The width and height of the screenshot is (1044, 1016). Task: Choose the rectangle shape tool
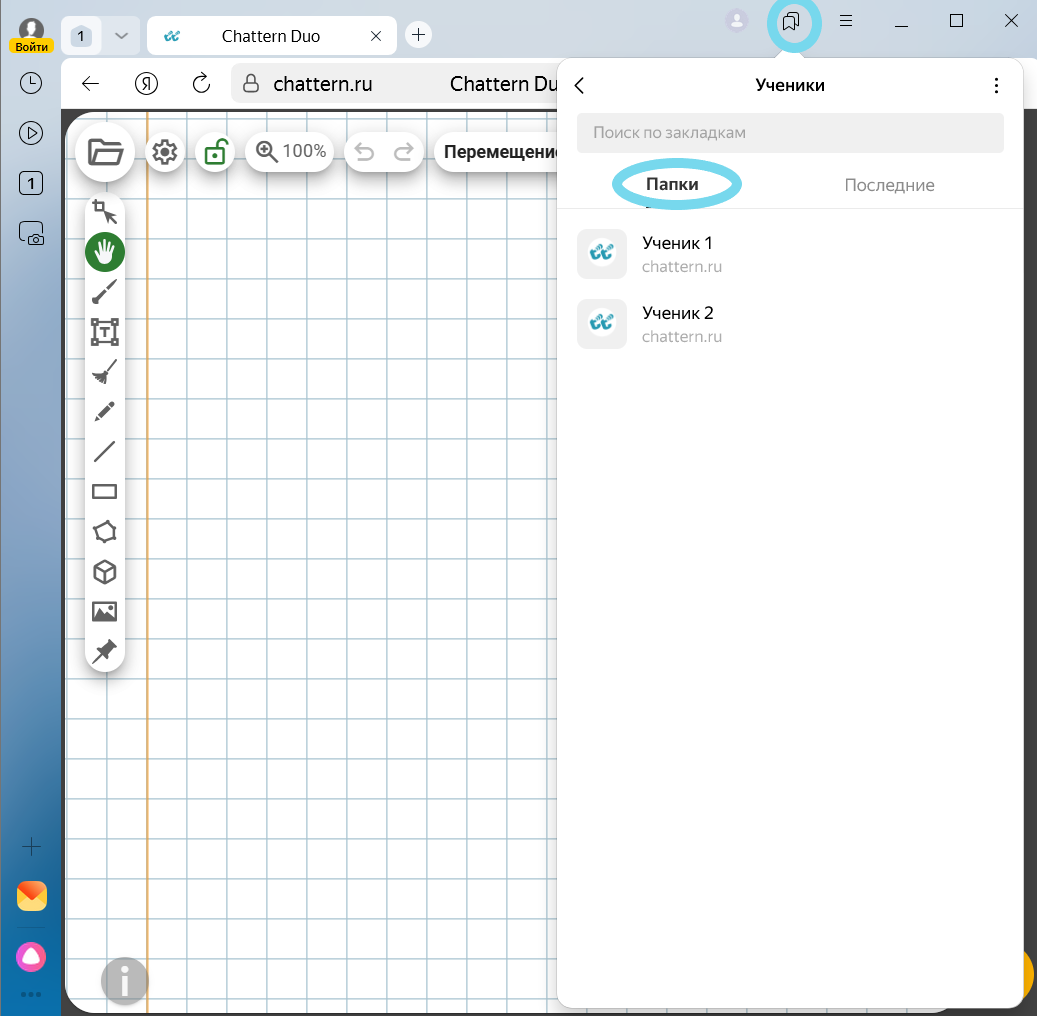[105, 491]
